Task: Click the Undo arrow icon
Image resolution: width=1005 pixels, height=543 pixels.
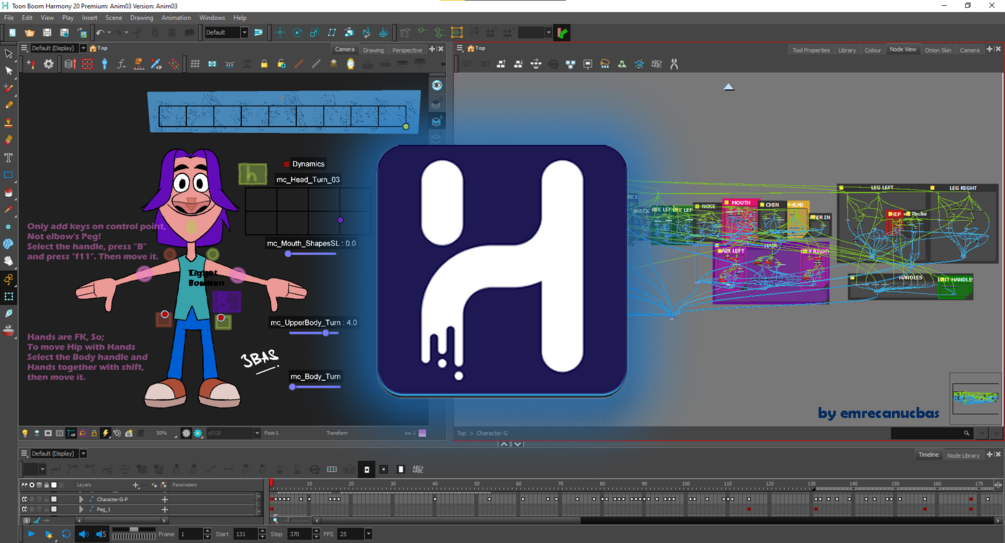Action: coord(100,33)
